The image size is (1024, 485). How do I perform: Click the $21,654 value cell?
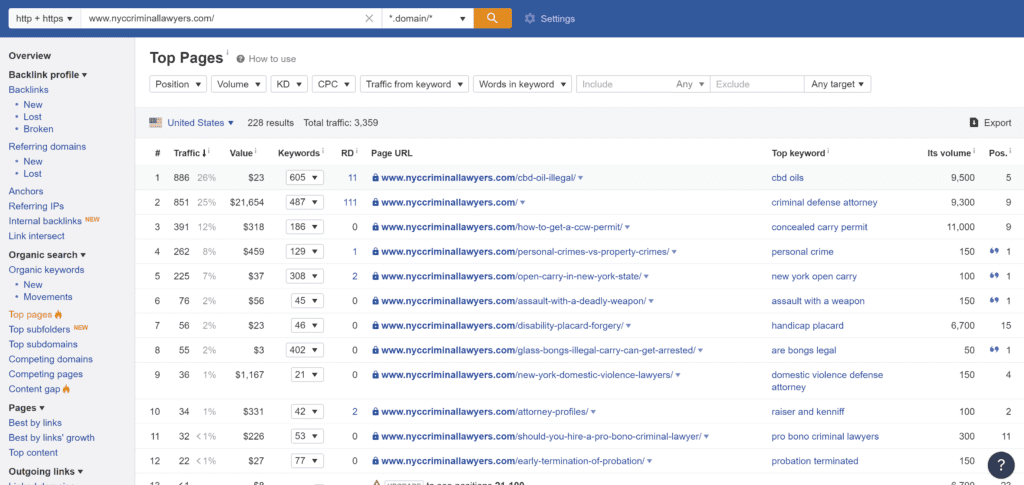pos(247,202)
